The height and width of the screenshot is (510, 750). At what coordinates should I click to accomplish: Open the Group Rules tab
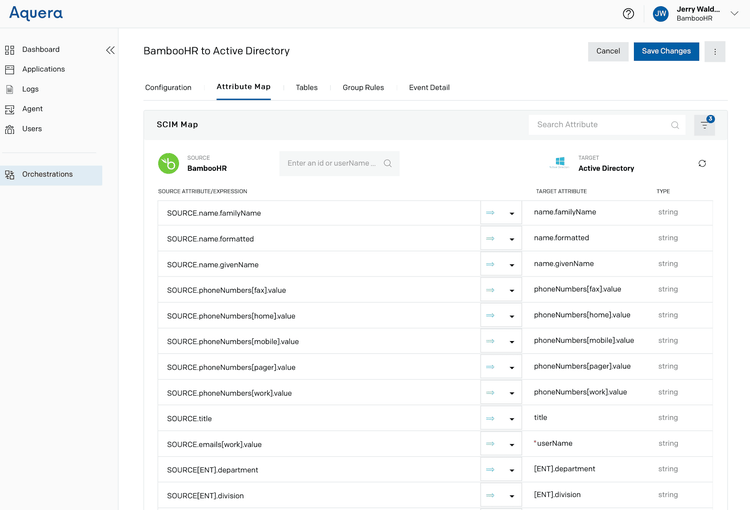point(363,88)
